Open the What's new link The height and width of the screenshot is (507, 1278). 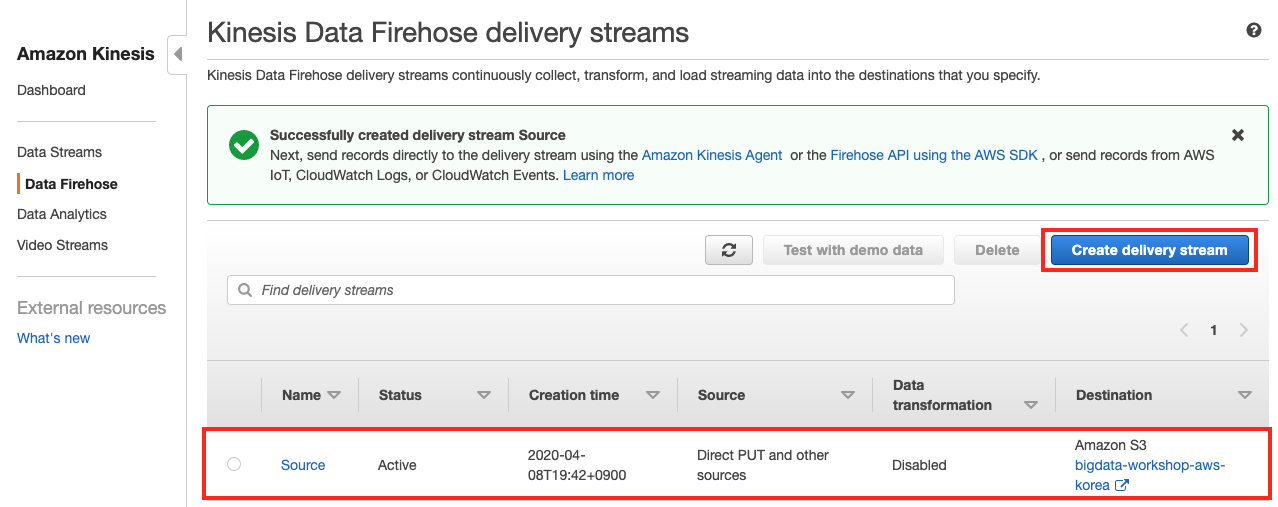point(53,338)
